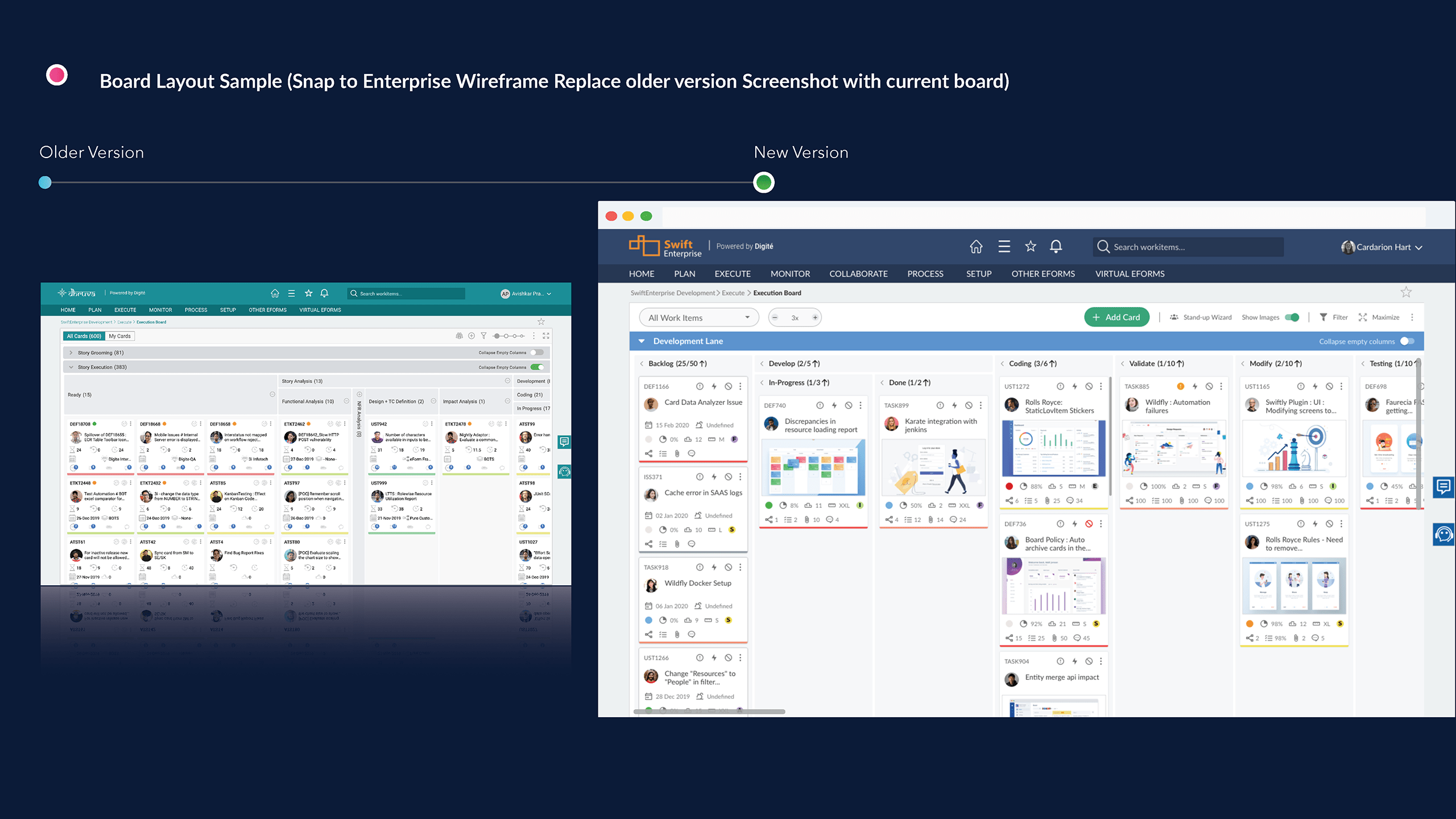Click the lightning icon on card DEF1166
Image resolution: width=1456 pixels, height=819 pixels.
(x=713, y=386)
